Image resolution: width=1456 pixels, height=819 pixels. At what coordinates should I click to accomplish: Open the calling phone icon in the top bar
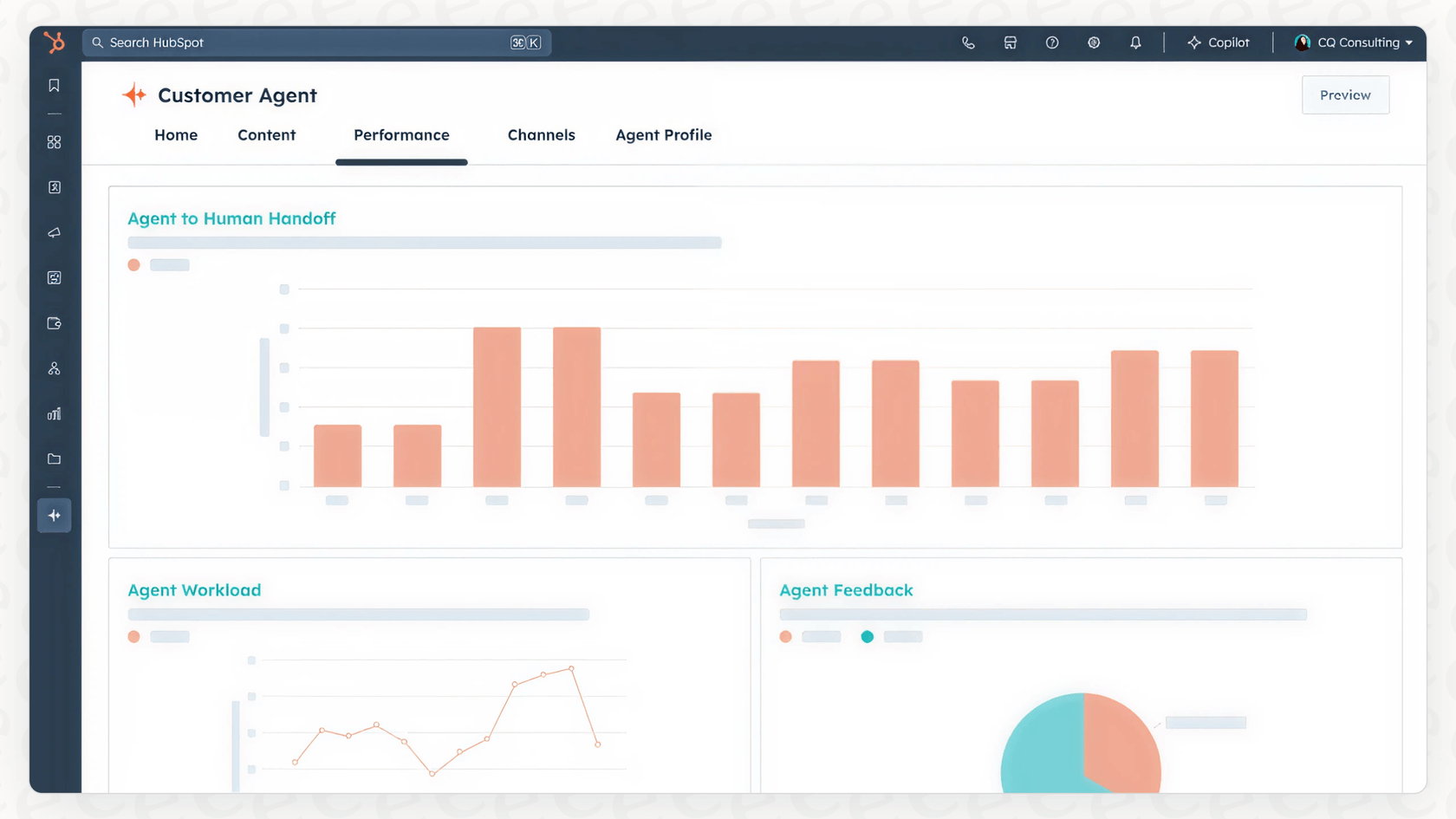[x=968, y=42]
